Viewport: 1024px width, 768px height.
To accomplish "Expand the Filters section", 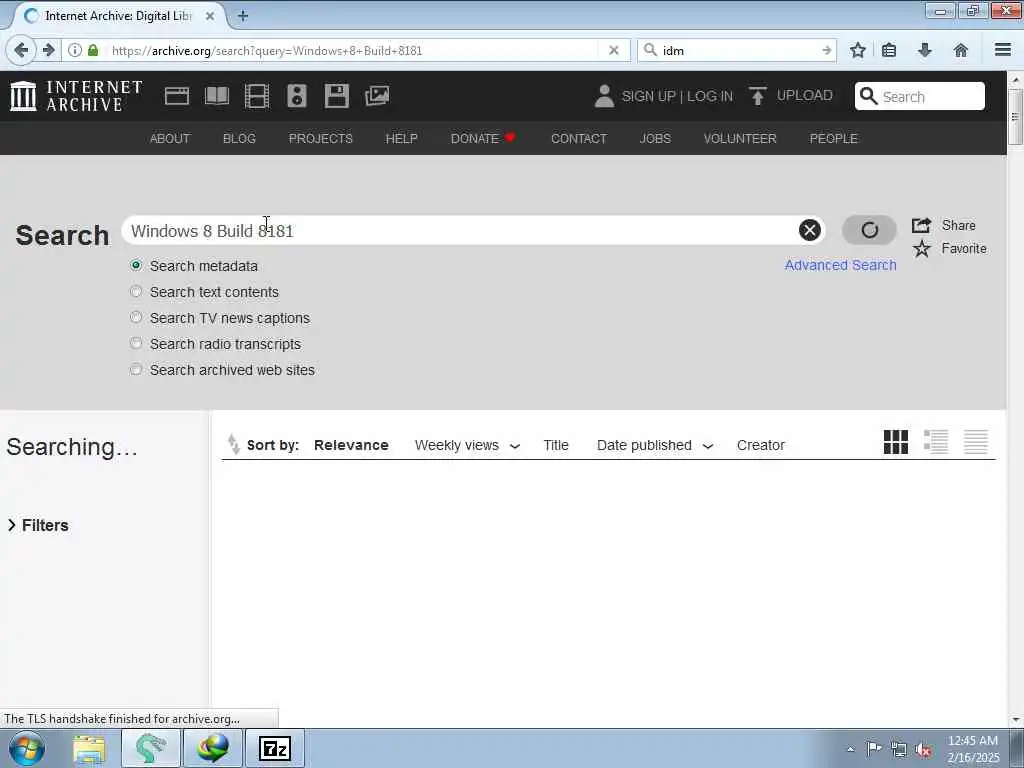I will [x=38, y=525].
